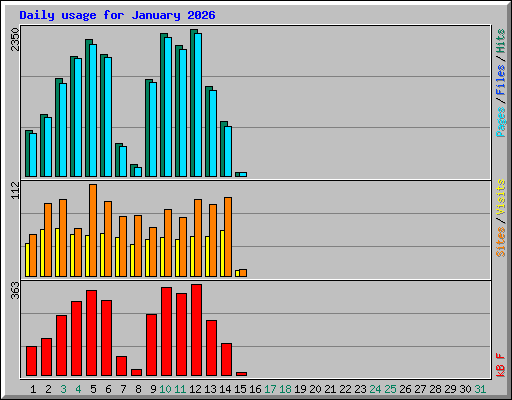Image resolution: width=512 pixels, height=400 pixels.
Task: Click the tiny orange bar for day 15
Action: (243, 273)
